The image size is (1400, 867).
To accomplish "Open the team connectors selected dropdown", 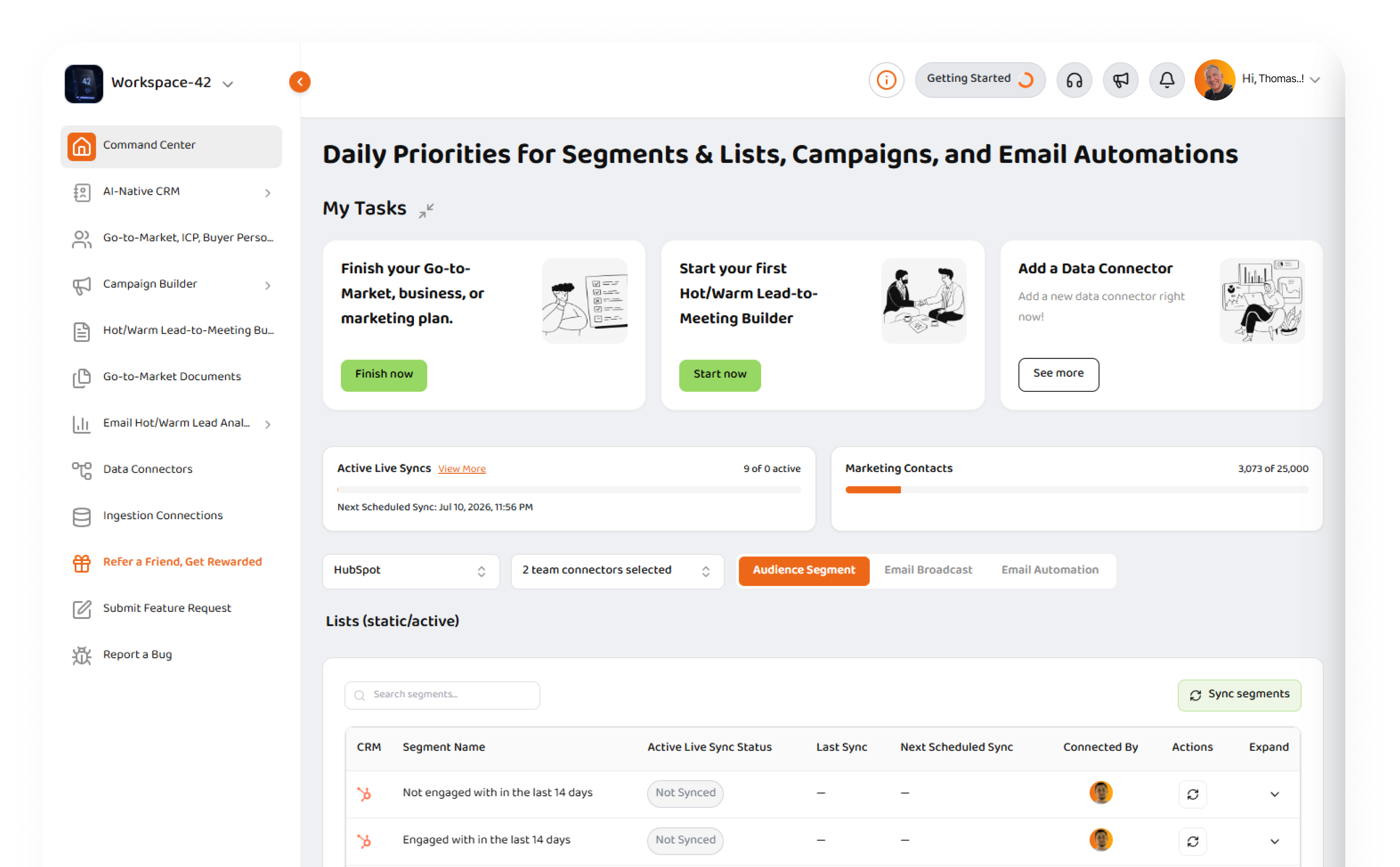I will coord(617,571).
